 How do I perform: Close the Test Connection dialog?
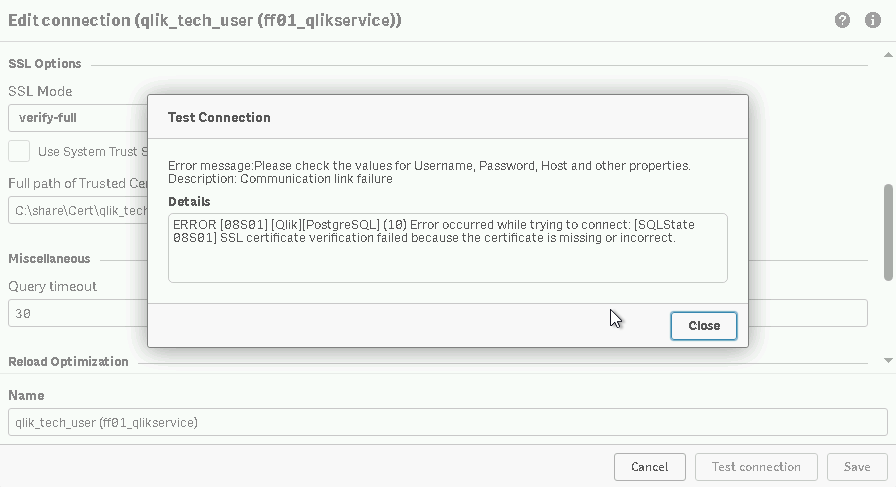[704, 325]
